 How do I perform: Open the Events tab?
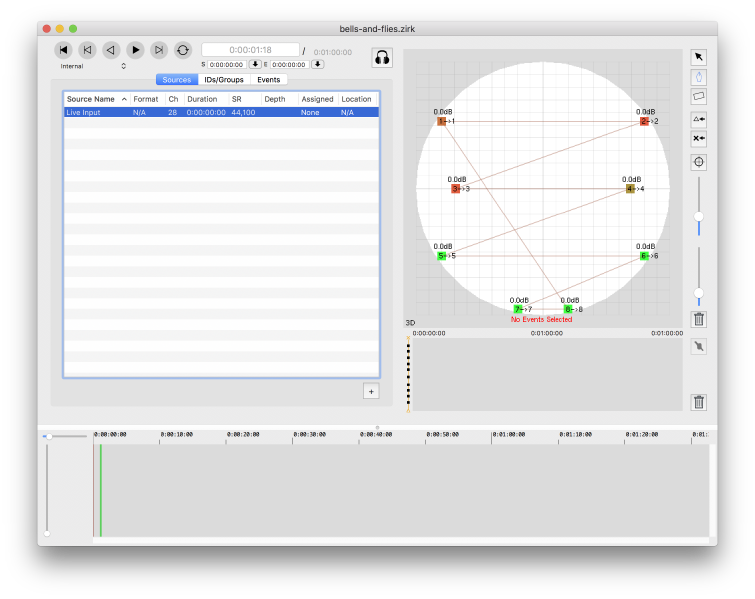point(268,80)
